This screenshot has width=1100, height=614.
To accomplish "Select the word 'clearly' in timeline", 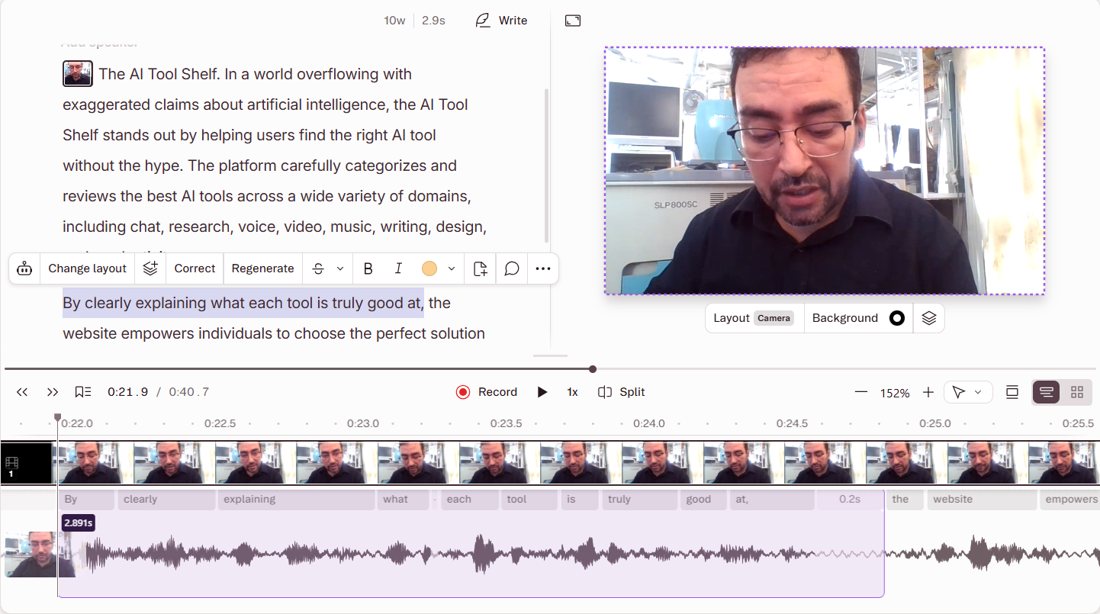I will pyautogui.click(x=166, y=499).
